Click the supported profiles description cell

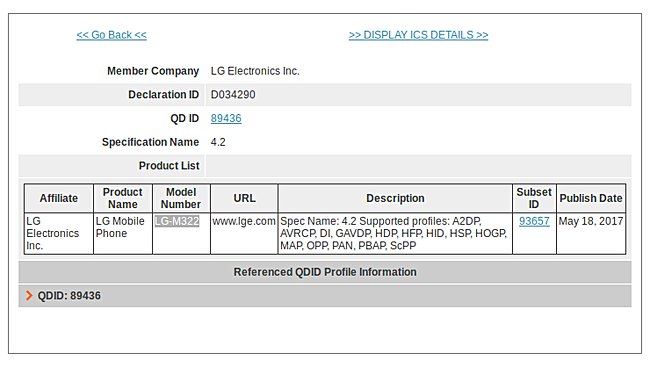click(x=395, y=233)
